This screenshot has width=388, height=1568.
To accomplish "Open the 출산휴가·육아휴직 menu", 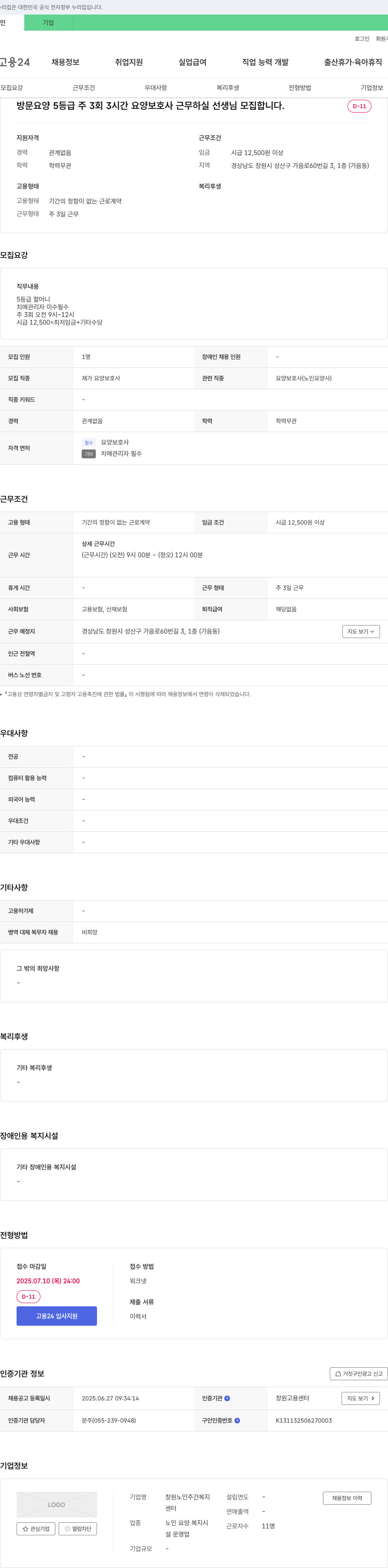I will tap(353, 62).
